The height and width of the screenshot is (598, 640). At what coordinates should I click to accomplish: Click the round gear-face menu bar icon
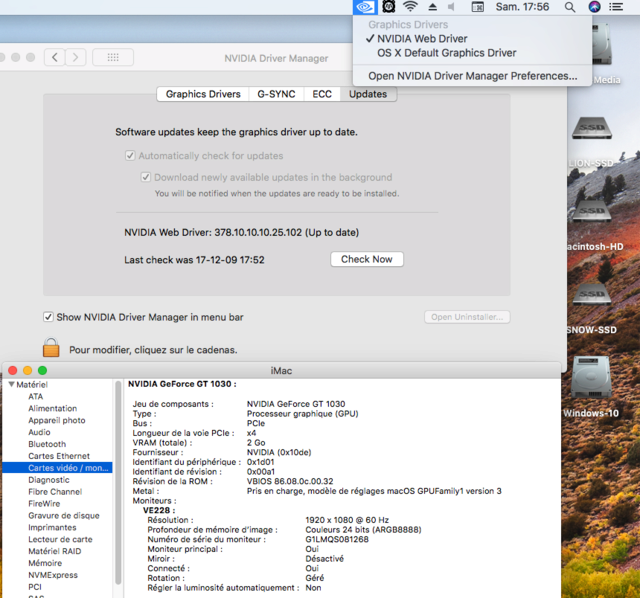[389, 7]
